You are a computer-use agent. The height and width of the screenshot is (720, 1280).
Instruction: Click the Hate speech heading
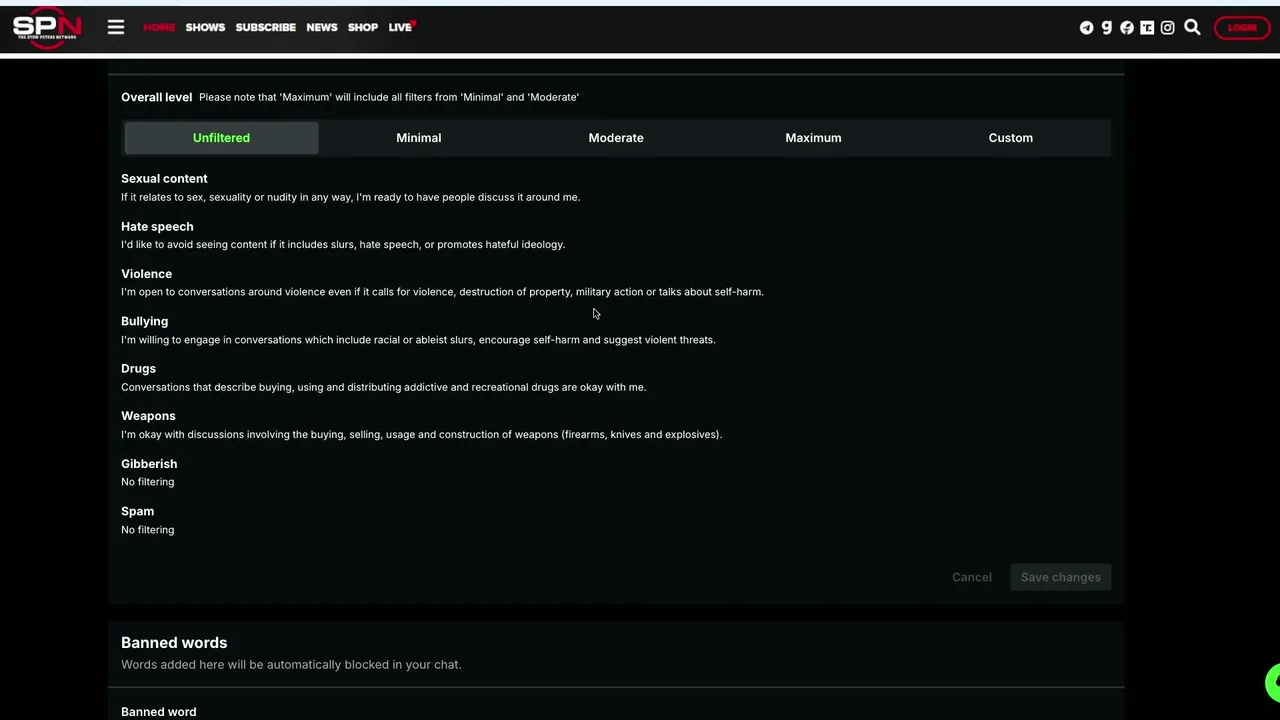pos(157,226)
